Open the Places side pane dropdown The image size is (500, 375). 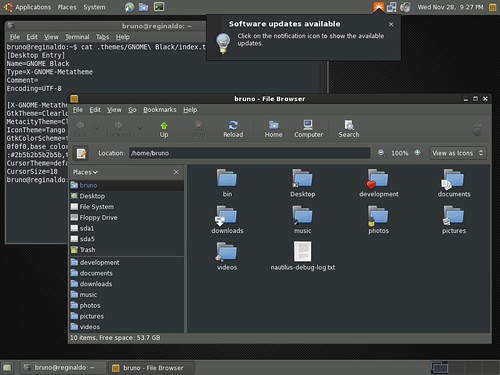[85, 172]
